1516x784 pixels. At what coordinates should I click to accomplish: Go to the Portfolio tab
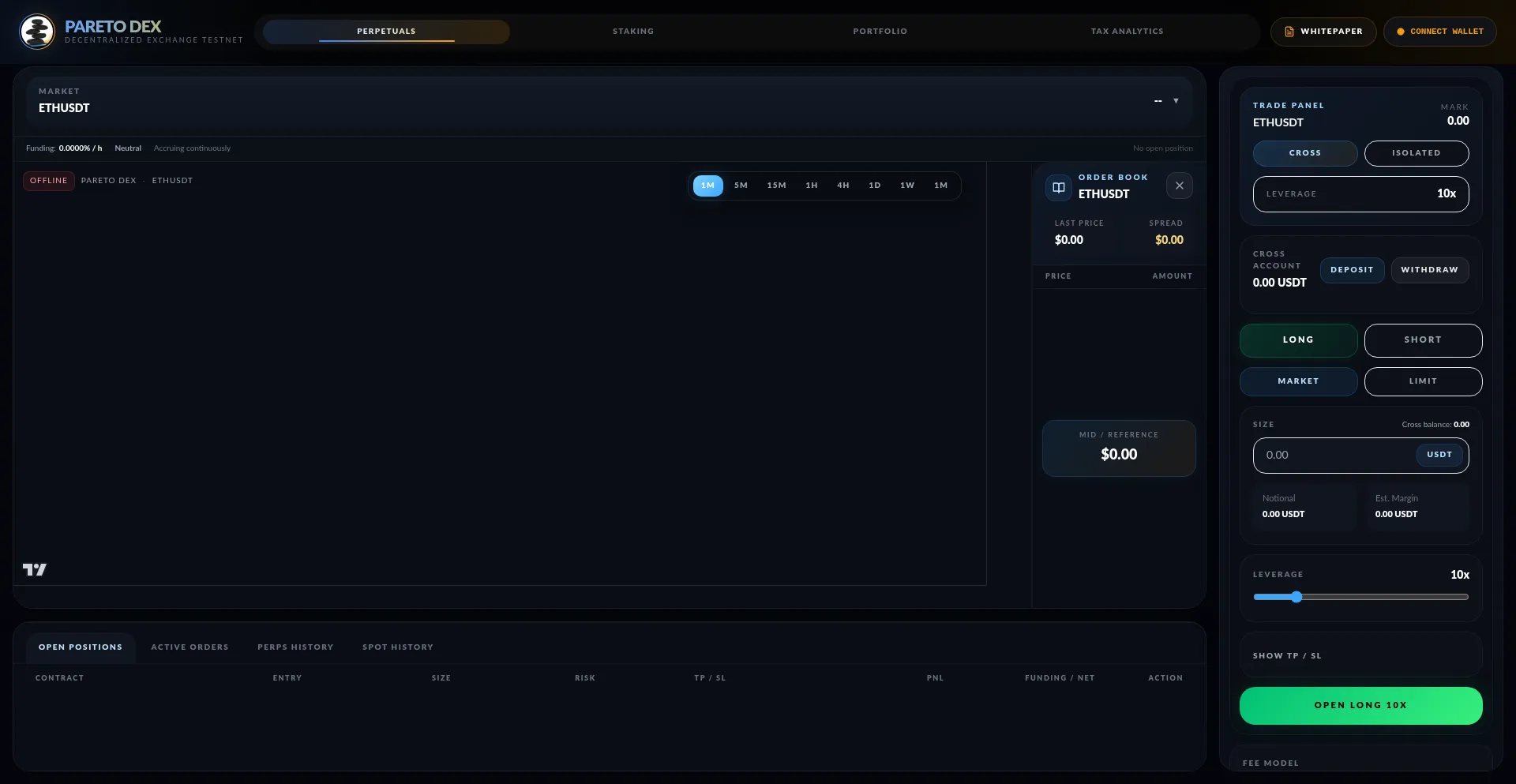tap(880, 32)
